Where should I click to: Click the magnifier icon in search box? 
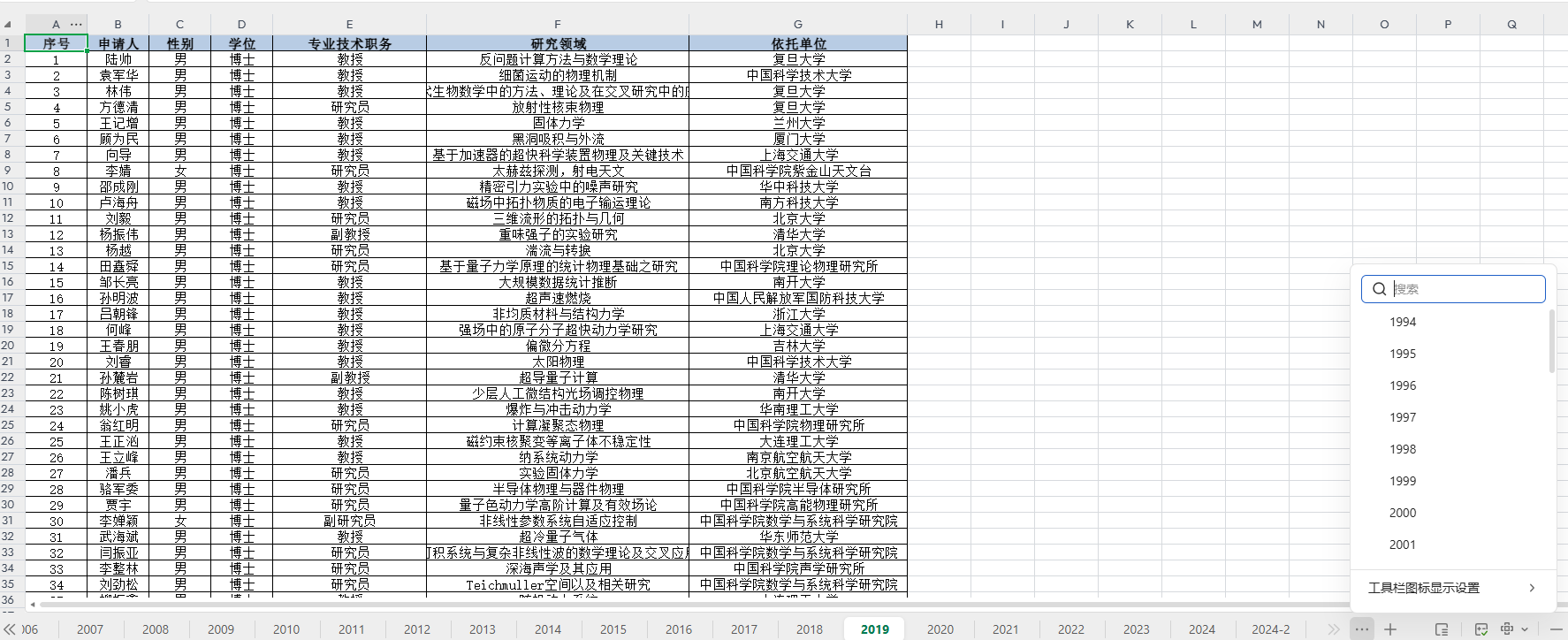(x=1379, y=289)
